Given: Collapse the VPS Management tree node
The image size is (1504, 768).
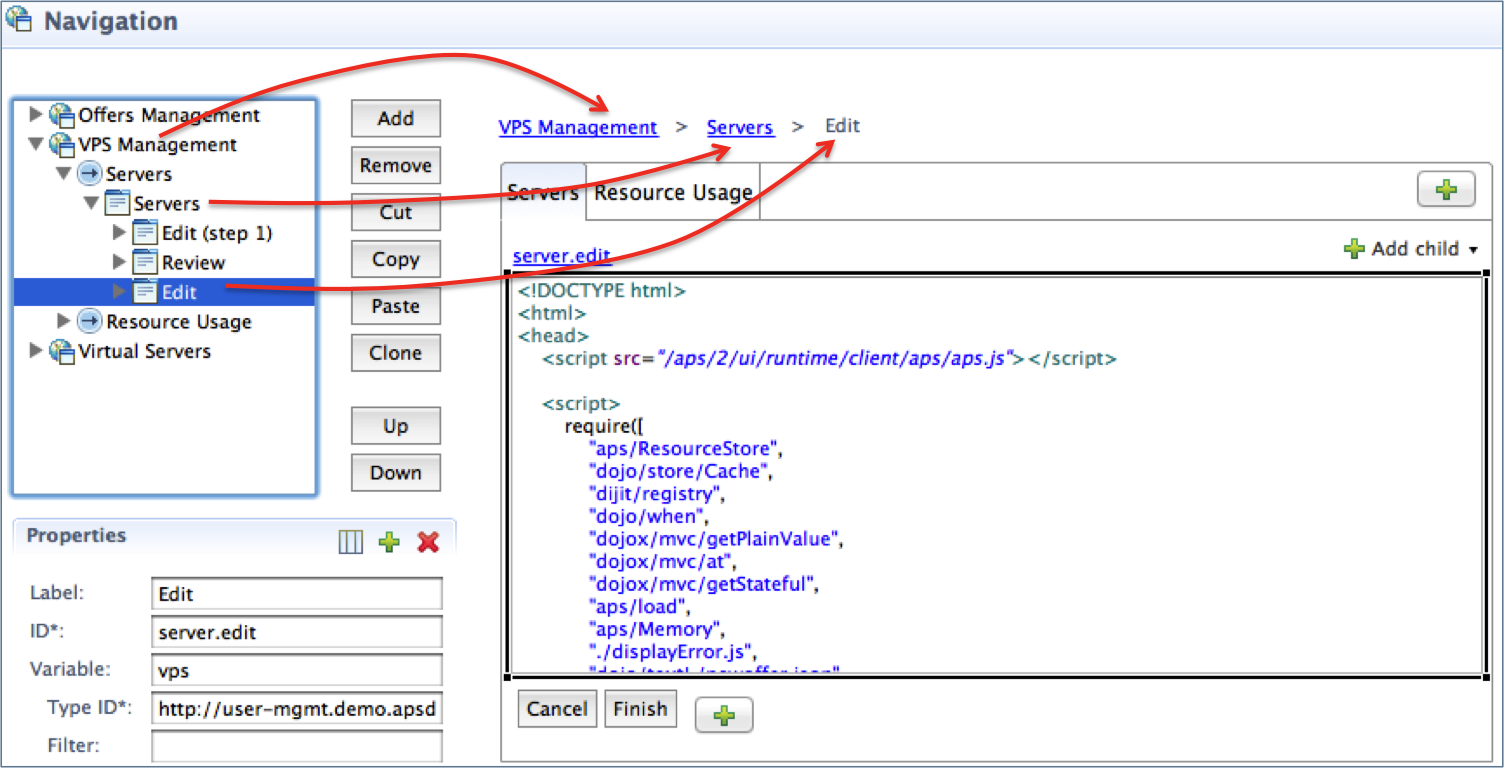Looking at the screenshot, I should tap(37, 144).
